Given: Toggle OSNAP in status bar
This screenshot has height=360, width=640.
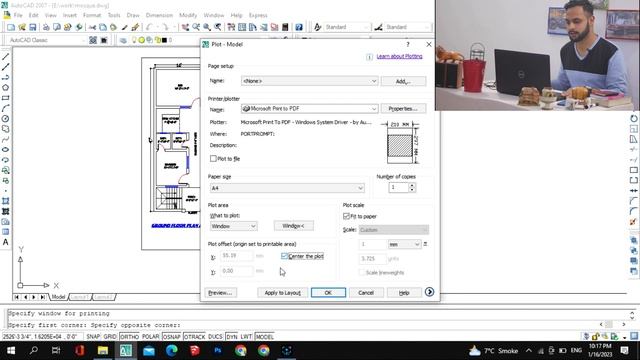Looking at the screenshot, I should (171, 337).
